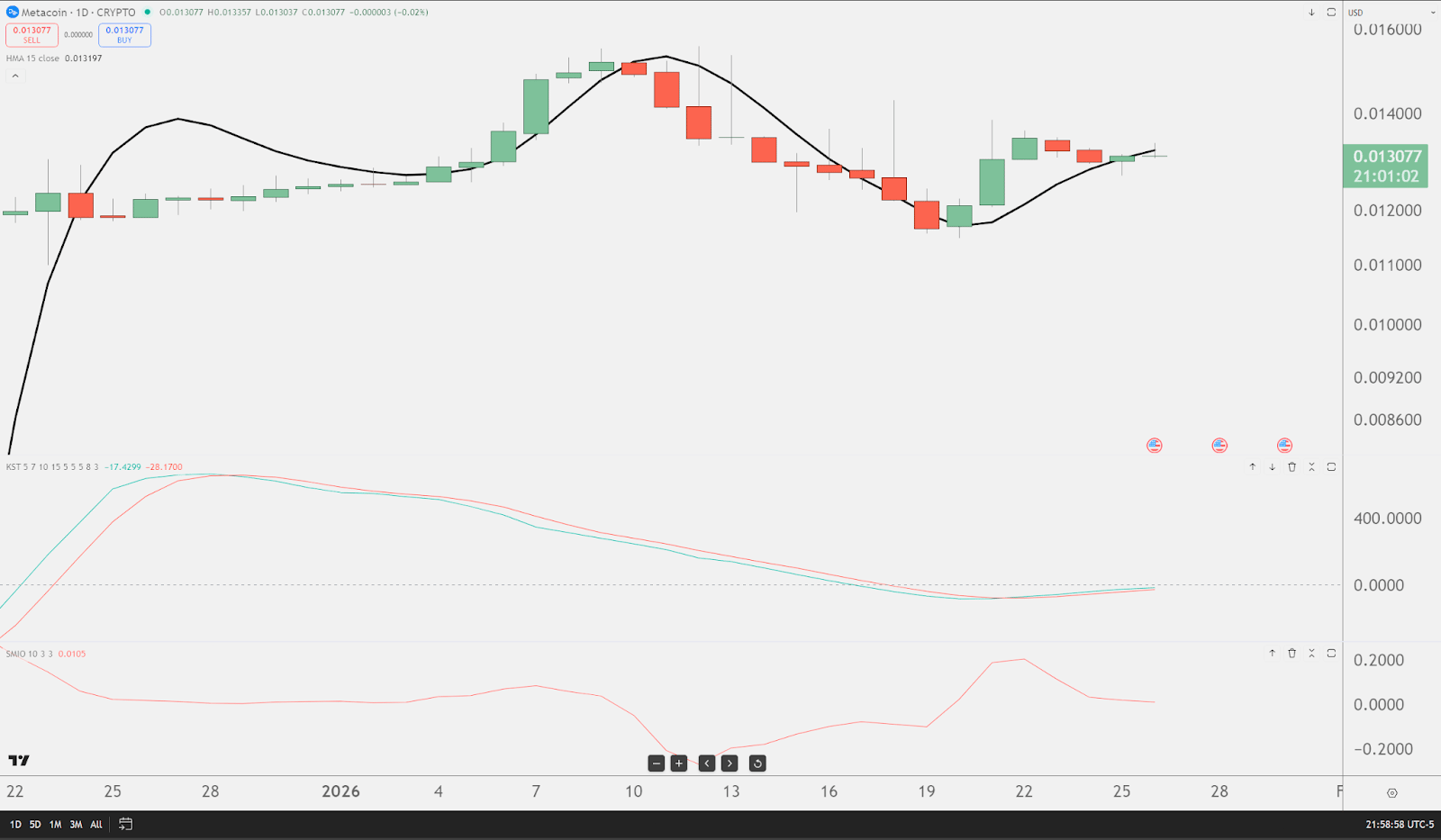Select the 1D time range

pos(15,825)
